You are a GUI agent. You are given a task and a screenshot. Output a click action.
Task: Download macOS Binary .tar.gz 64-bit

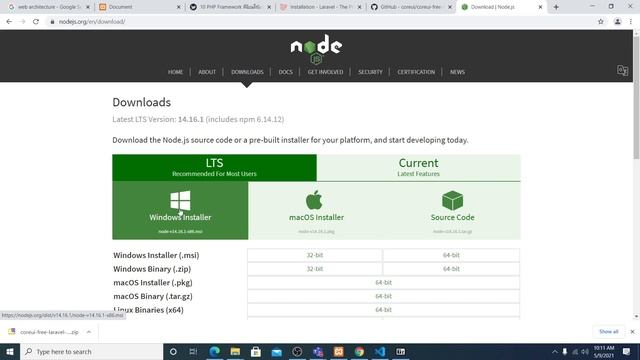[383, 296]
